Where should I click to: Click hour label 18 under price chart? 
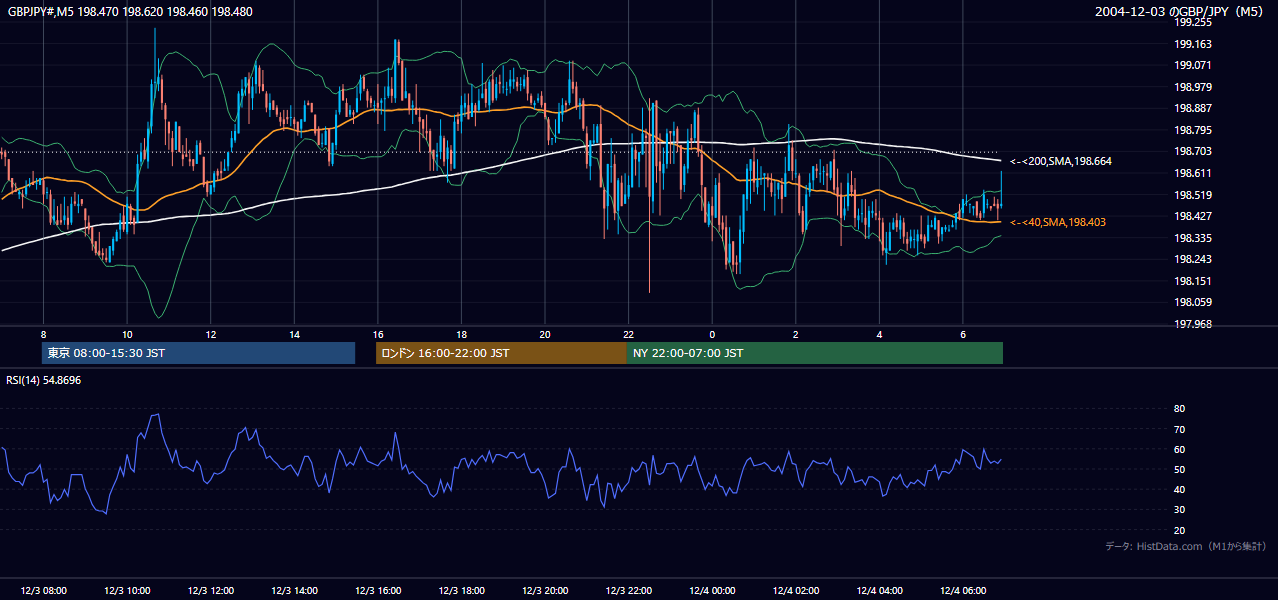461,334
